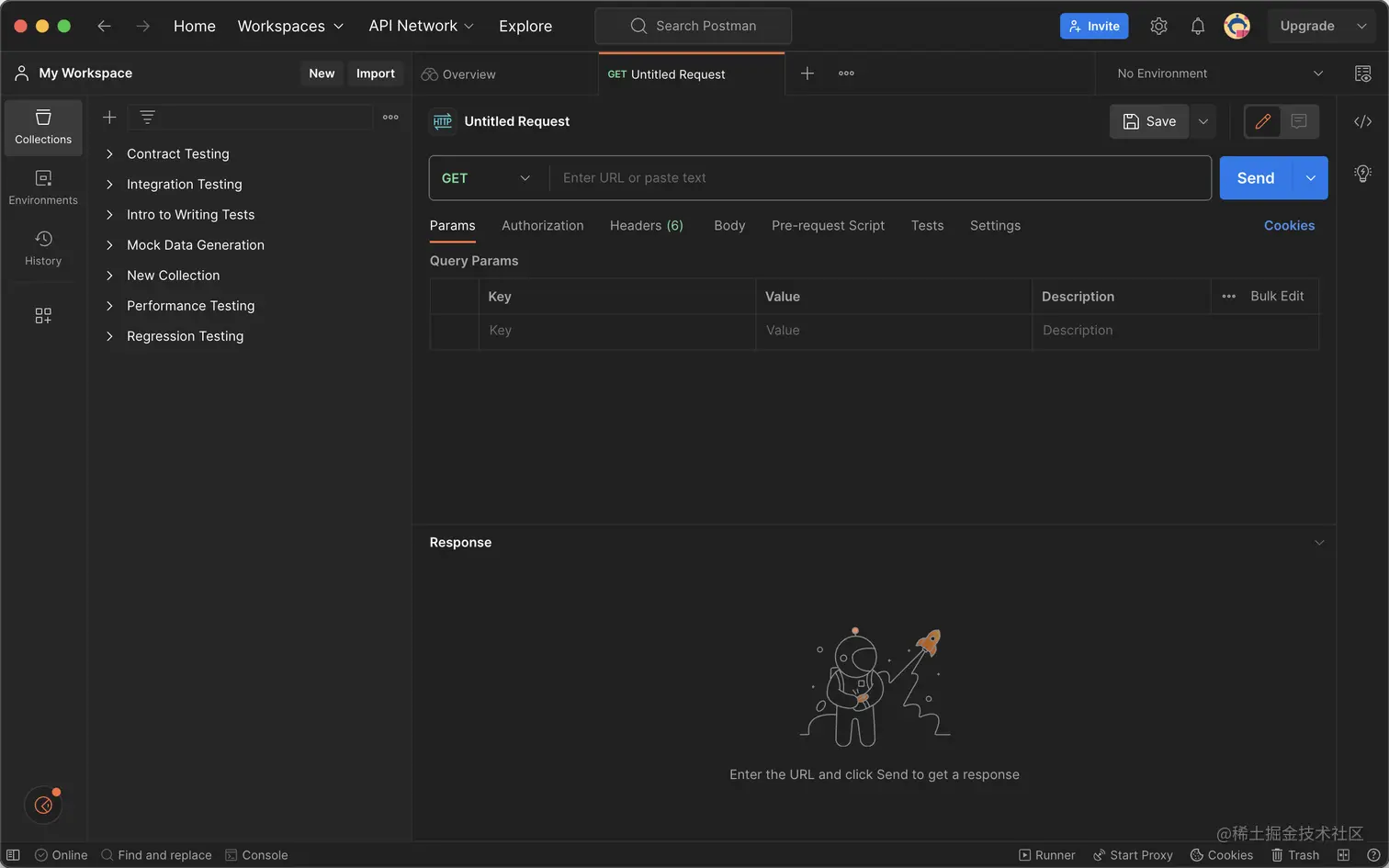Open the user avatar menu

coord(1237,26)
